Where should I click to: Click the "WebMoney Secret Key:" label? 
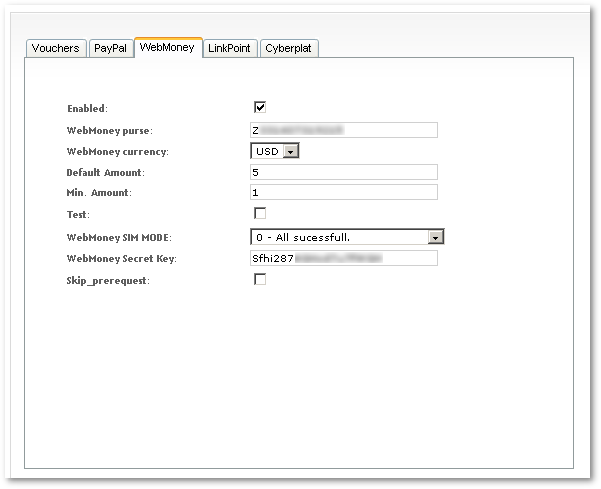pos(121,259)
